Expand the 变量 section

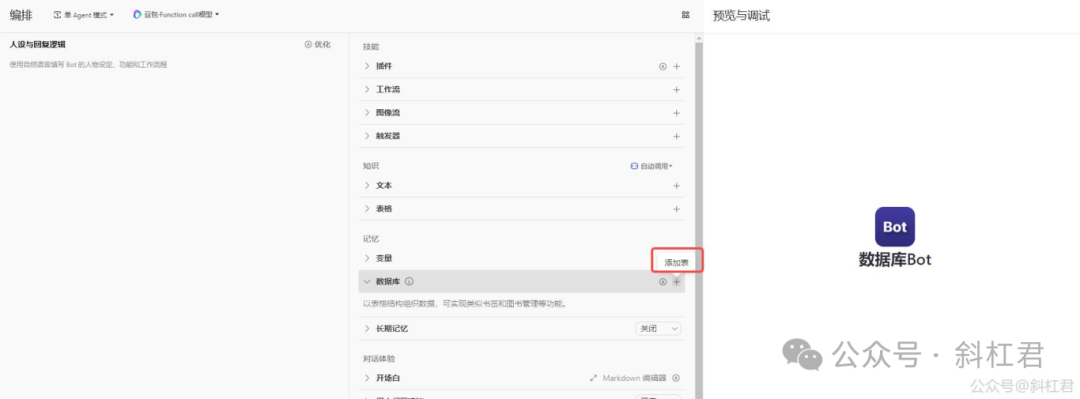click(x=367, y=258)
